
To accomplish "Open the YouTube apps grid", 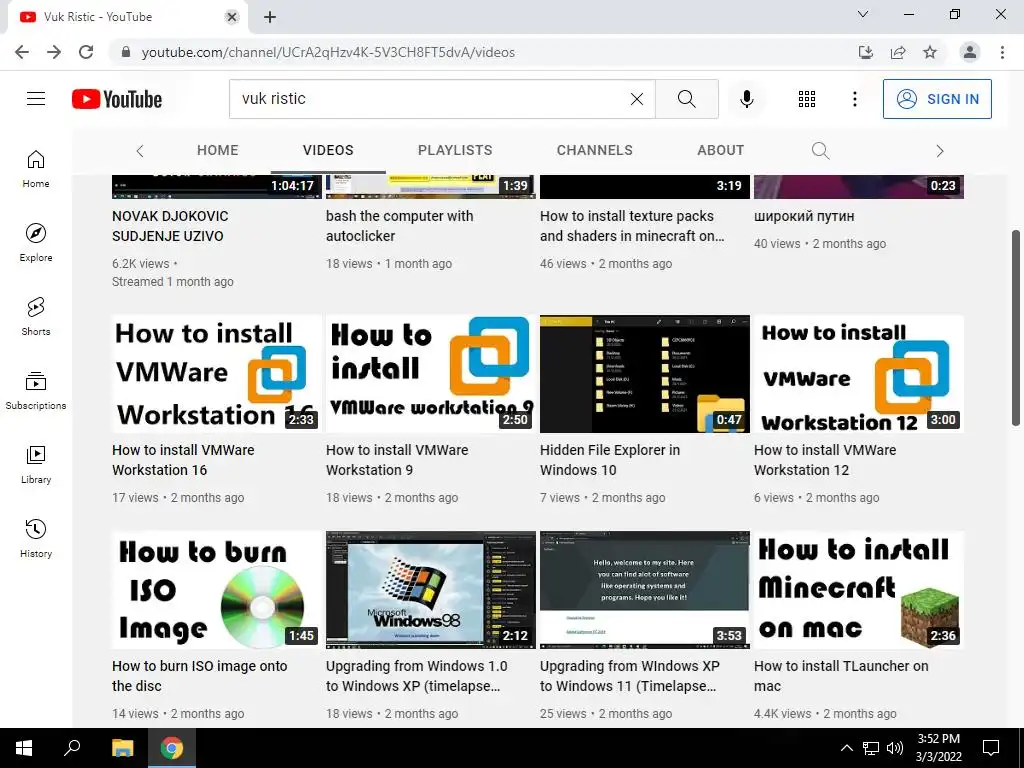I will [807, 99].
